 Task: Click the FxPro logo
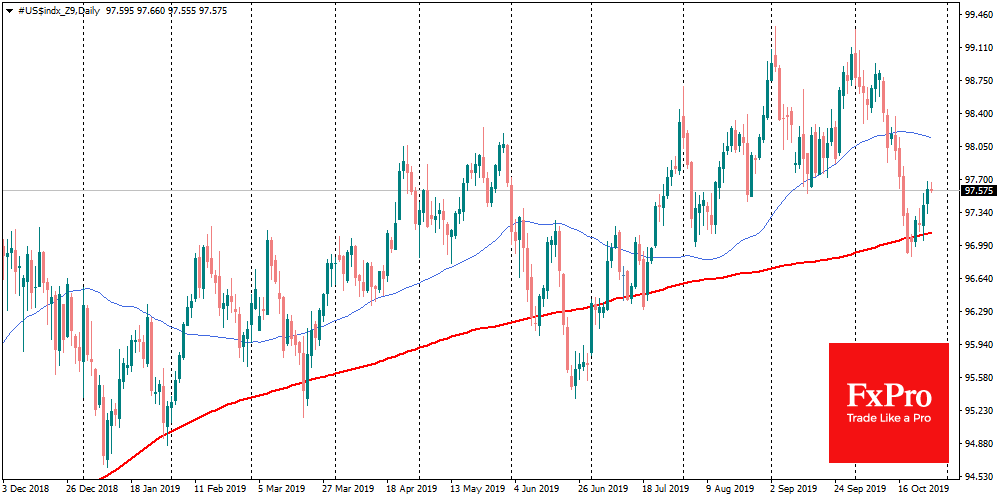click(x=889, y=392)
